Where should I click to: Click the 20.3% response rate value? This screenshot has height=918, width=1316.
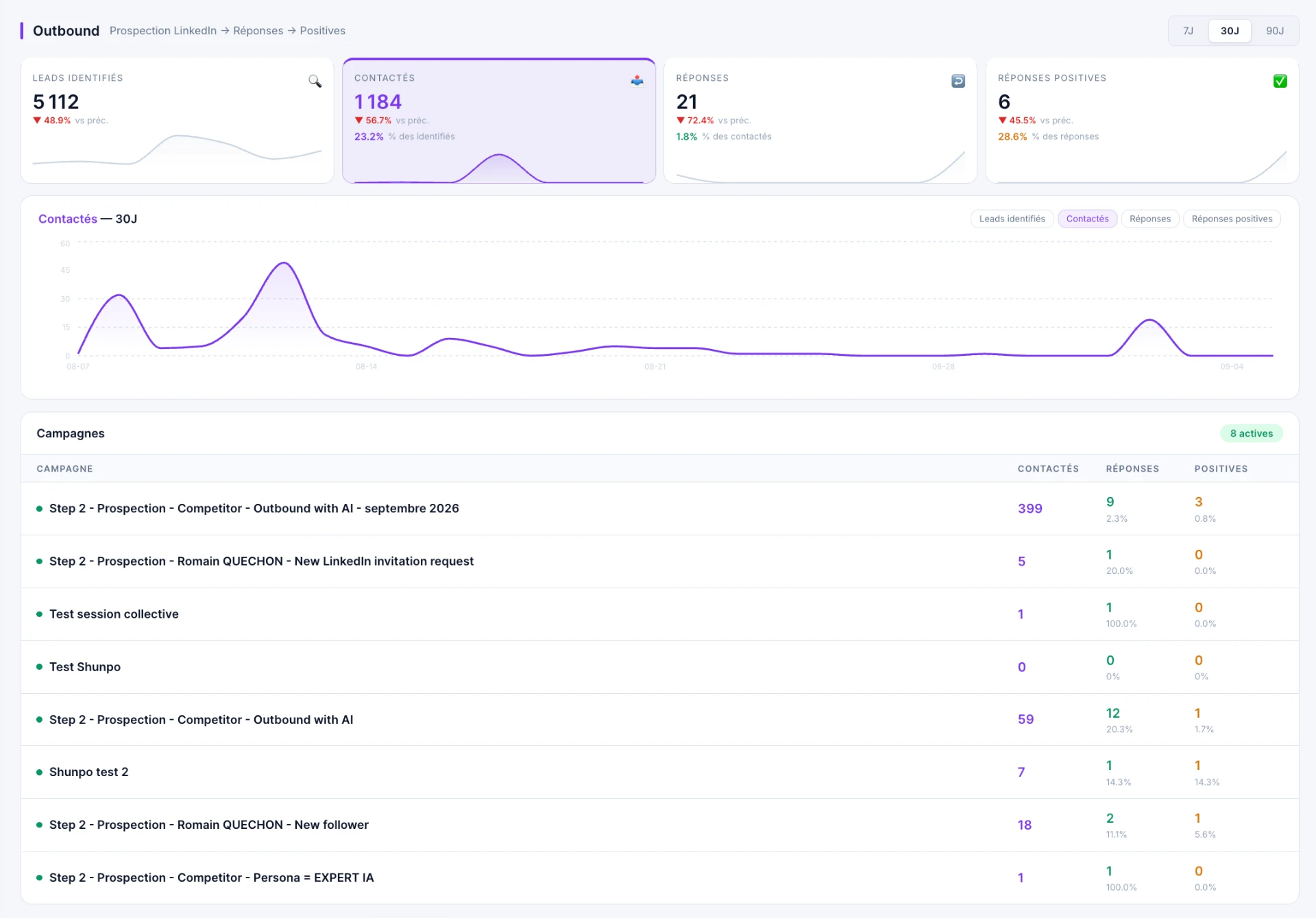pyautogui.click(x=1119, y=729)
